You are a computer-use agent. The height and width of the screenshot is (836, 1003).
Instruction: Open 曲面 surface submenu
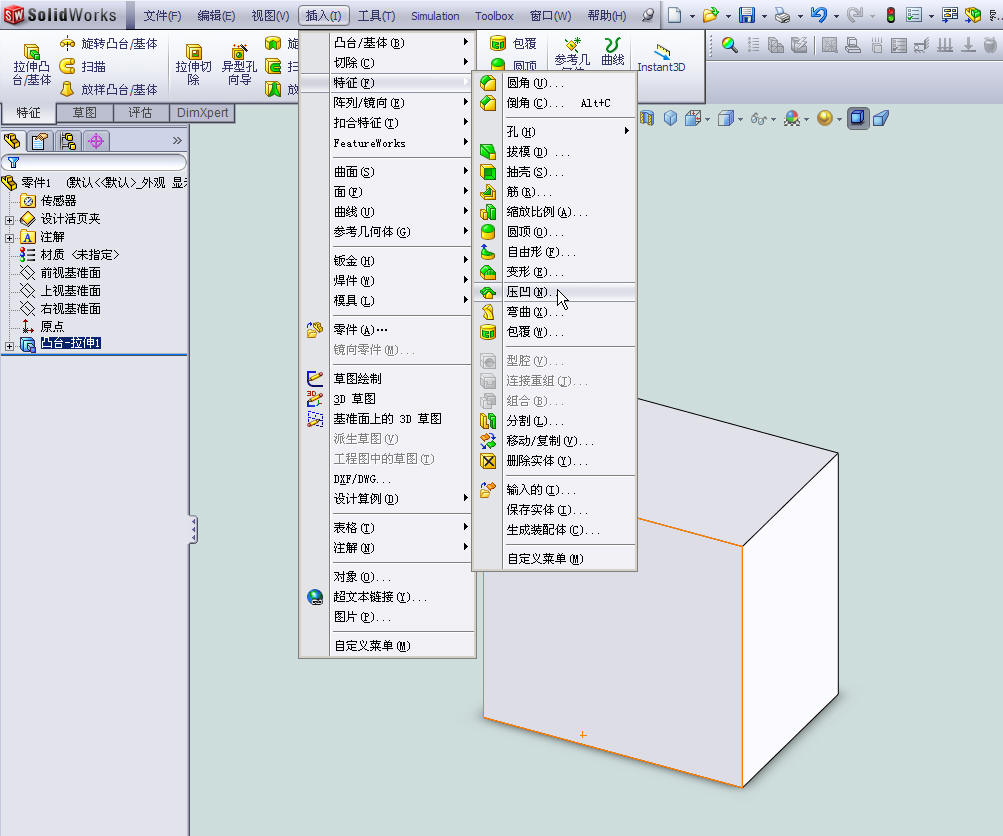point(388,172)
